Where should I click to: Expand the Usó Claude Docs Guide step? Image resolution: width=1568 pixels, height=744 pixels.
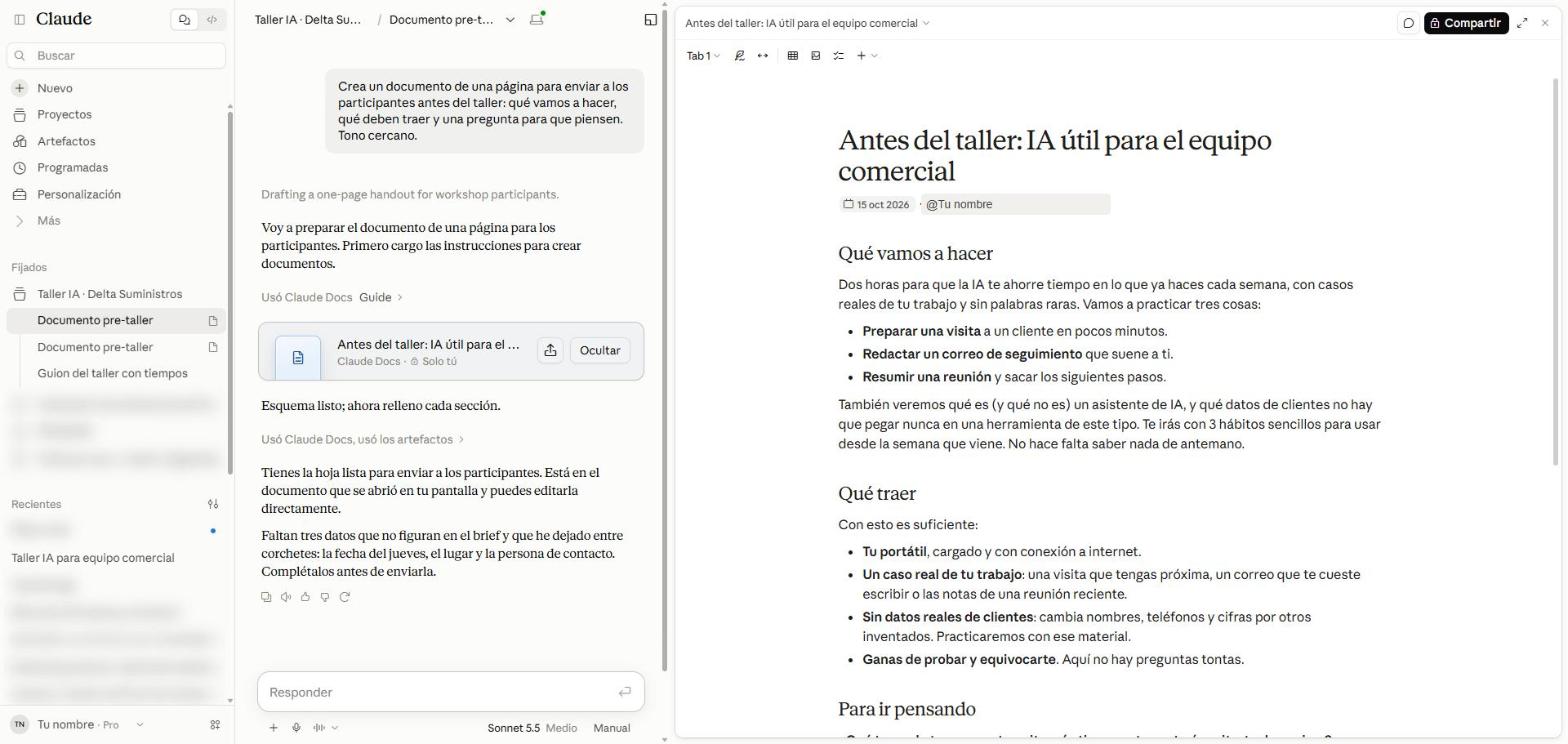tap(332, 297)
